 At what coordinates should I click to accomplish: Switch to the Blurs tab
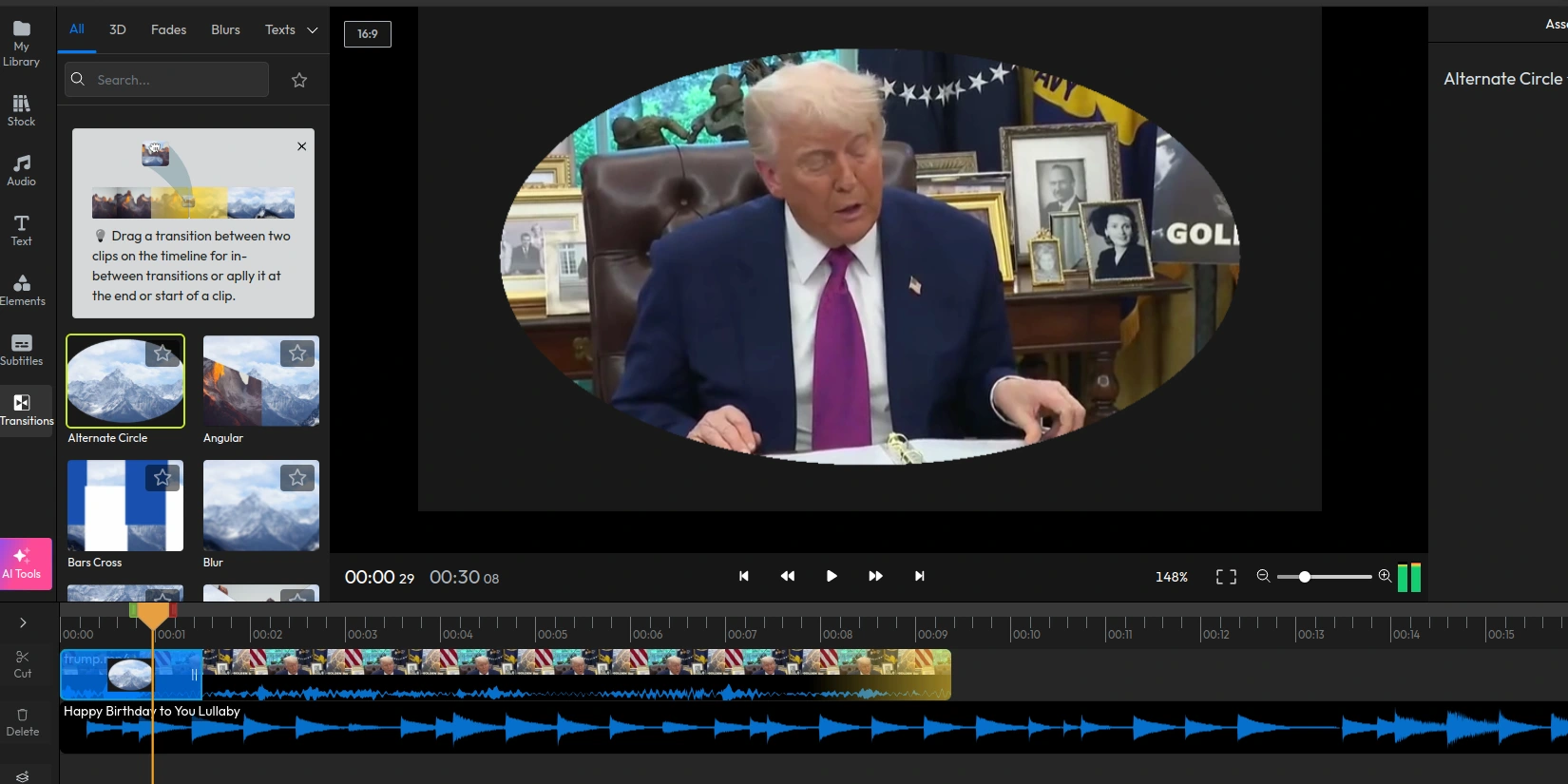(x=225, y=30)
